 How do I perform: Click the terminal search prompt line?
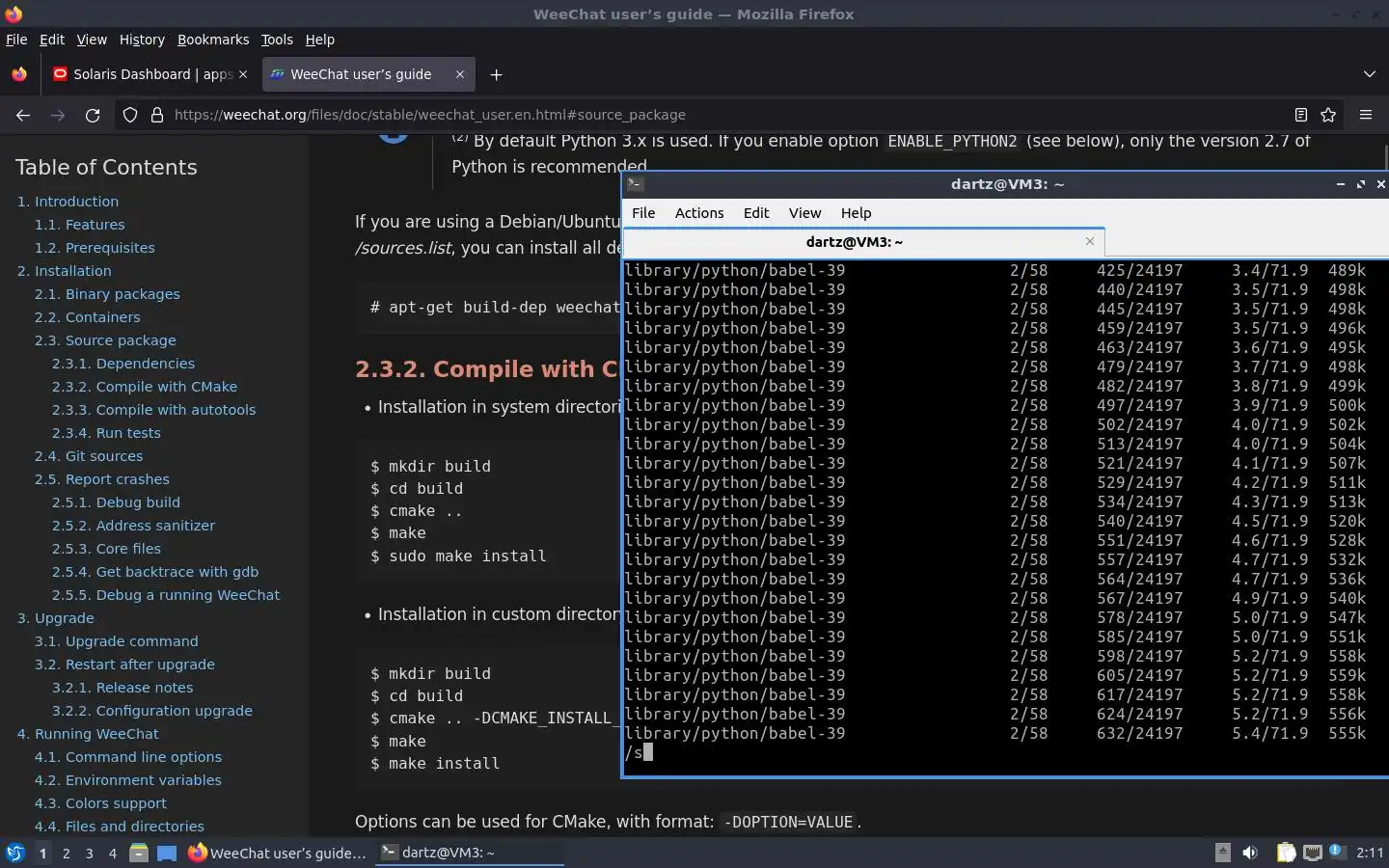1005,752
